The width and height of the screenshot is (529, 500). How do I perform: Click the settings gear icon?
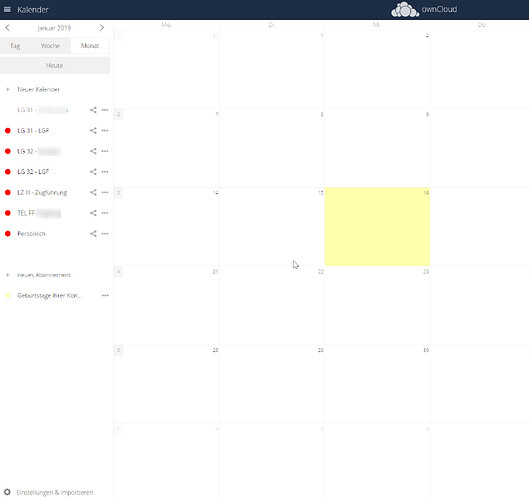point(7,492)
